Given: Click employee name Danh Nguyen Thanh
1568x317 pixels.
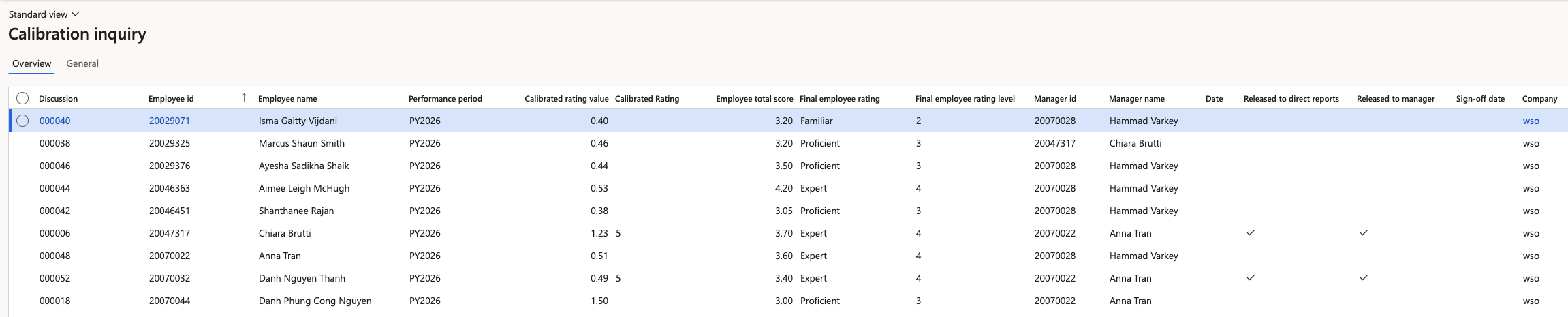Looking at the screenshot, I should 302,278.
